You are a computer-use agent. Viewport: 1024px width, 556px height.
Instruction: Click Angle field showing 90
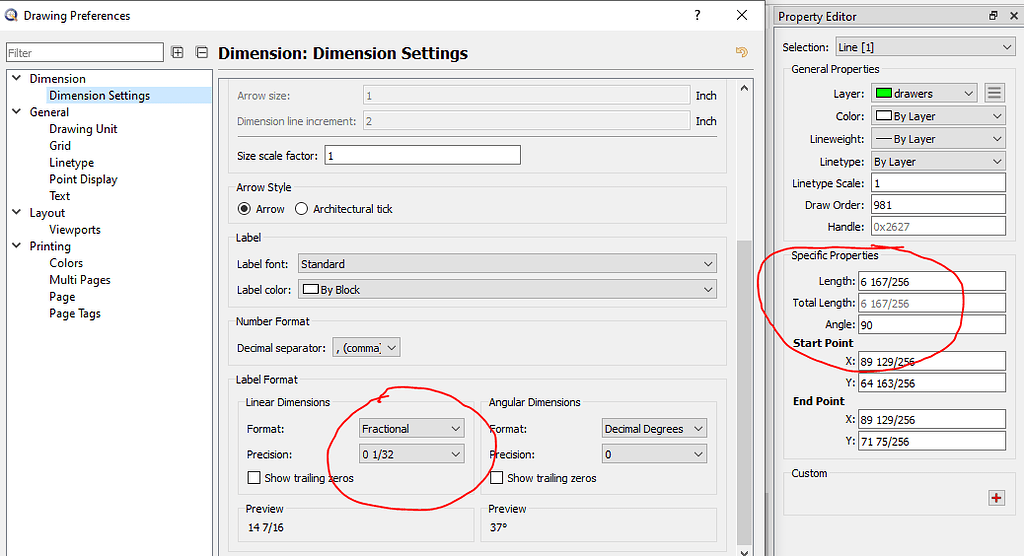pyautogui.click(x=932, y=325)
